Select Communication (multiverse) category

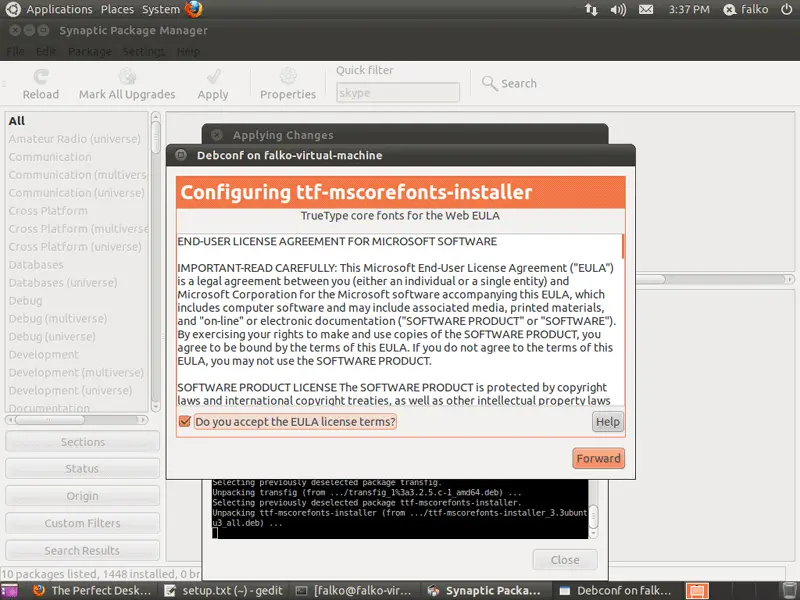(78, 174)
